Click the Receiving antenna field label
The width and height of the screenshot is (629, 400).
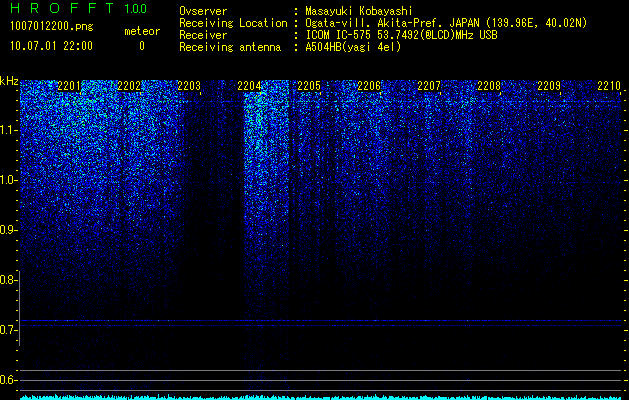pos(230,47)
